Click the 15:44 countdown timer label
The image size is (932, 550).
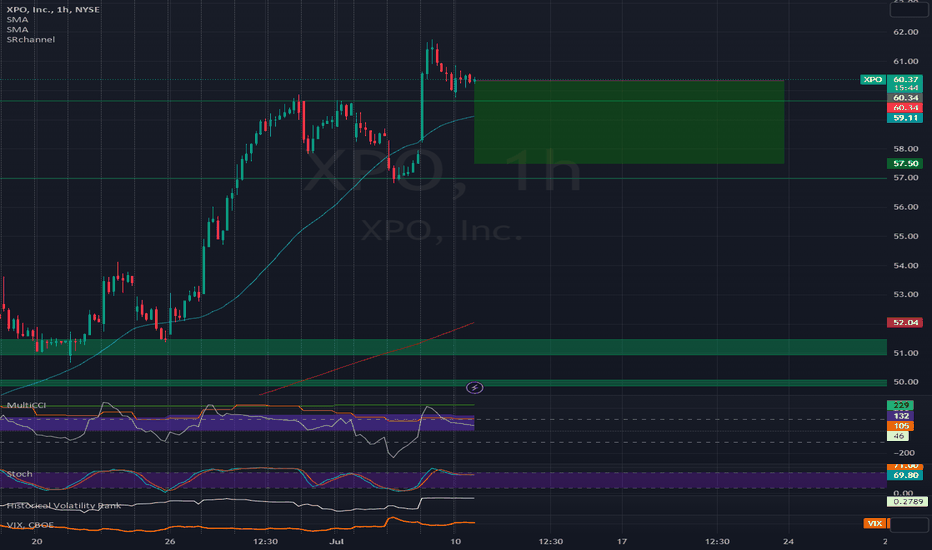click(x=905, y=88)
